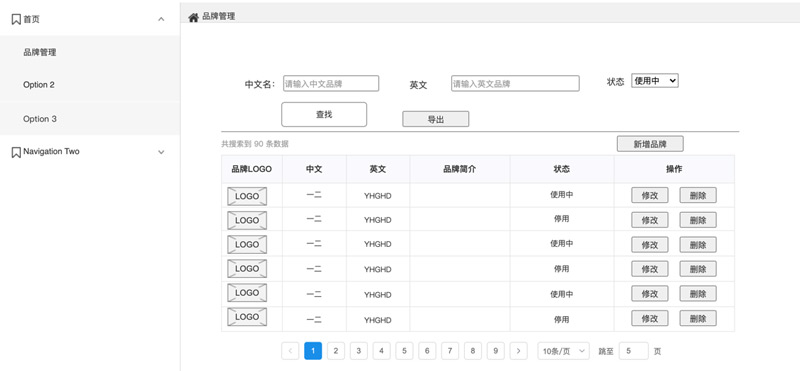
Task: Click the 跳至 page number field
Action: tap(634, 351)
